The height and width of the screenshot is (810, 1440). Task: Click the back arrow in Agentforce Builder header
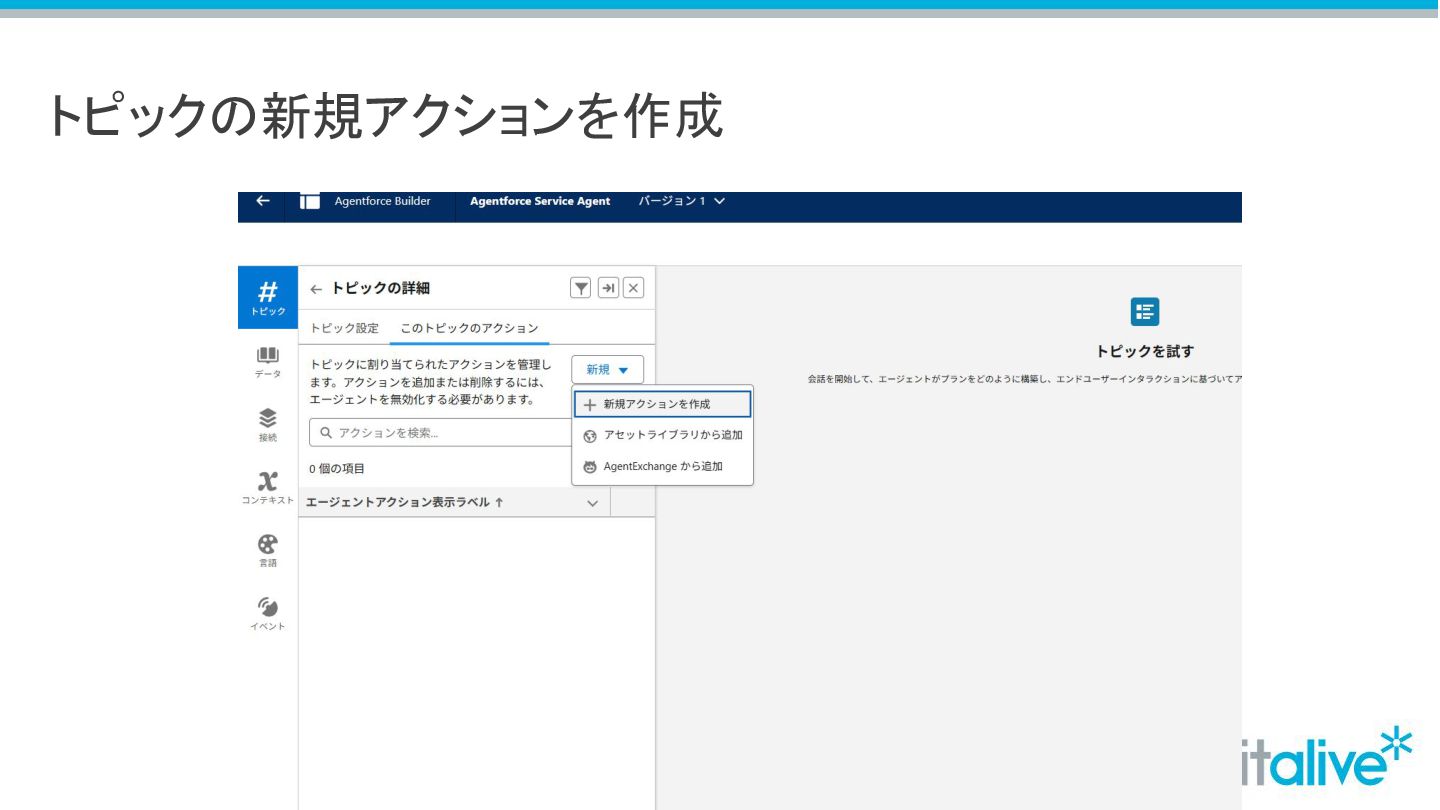[x=262, y=201]
